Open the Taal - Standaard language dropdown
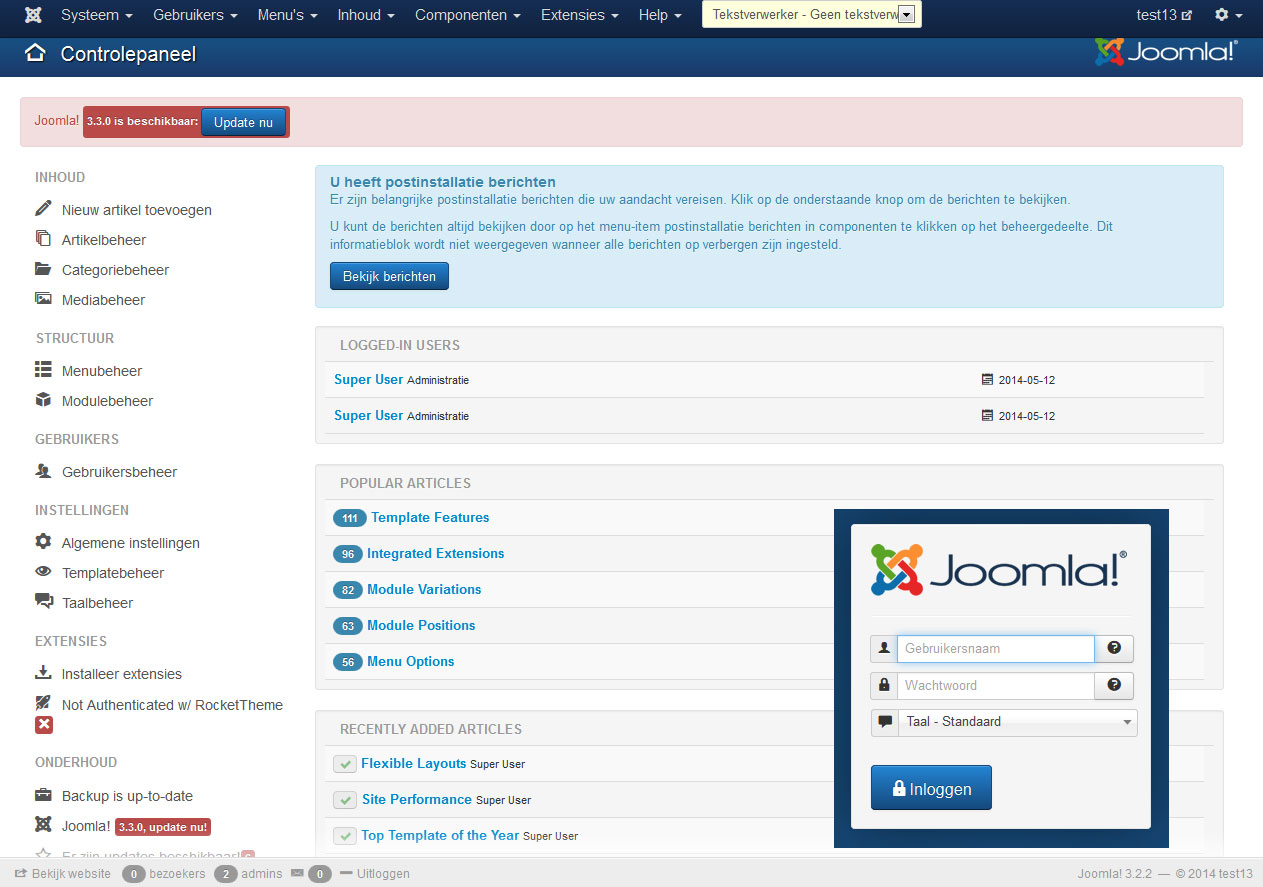Viewport: 1263px width, 887px height. [x=1017, y=722]
